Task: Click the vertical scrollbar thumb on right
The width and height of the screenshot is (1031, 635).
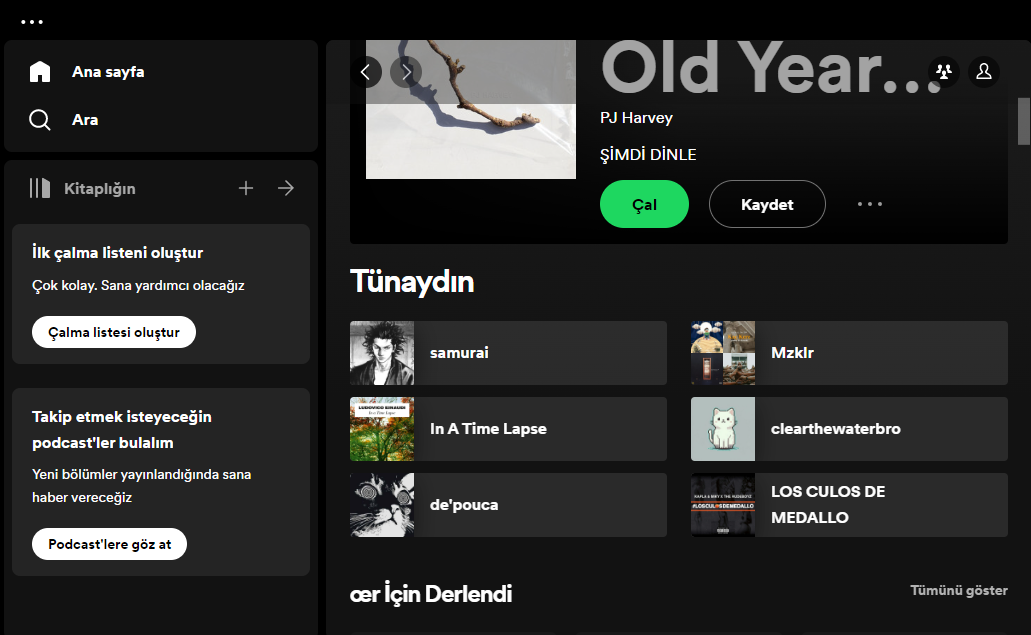Action: [x=1024, y=121]
